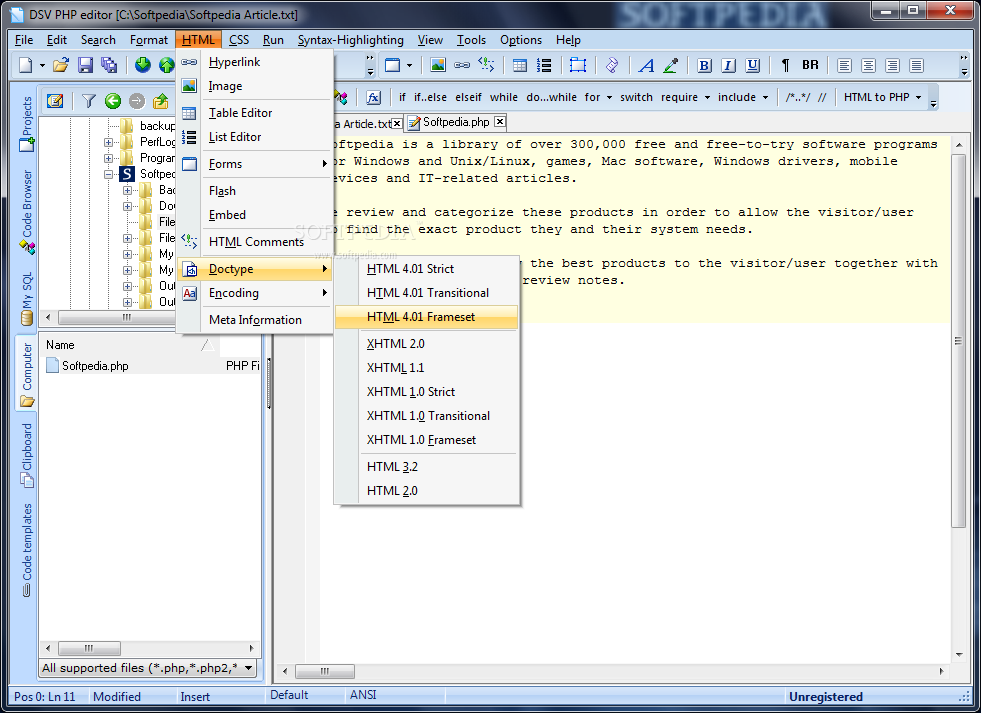Switch to the Softpedia.php tab
The image size is (981, 713).
[x=456, y=122]
